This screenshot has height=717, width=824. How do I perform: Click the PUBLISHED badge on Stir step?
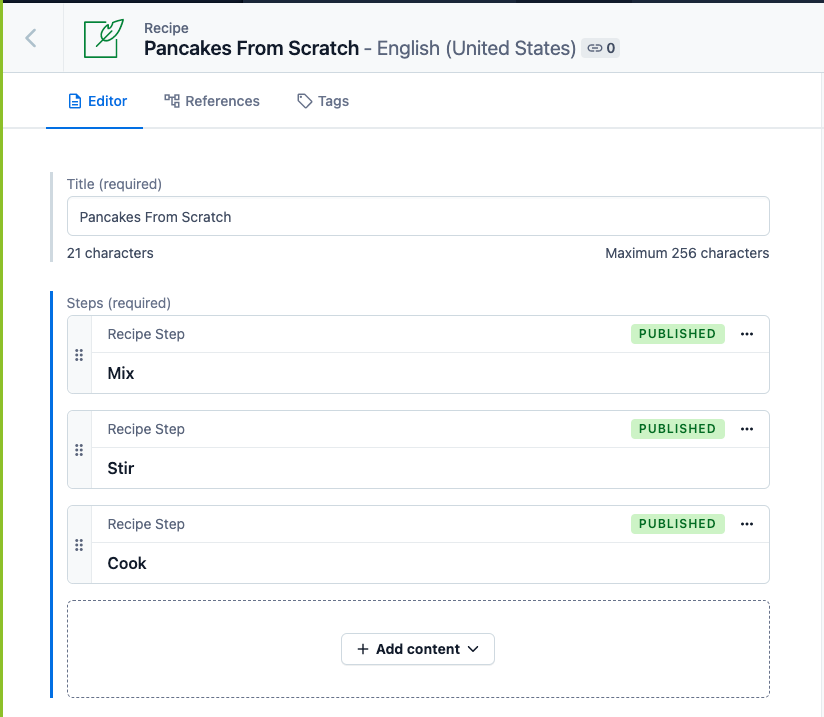(x=677, y=429)
